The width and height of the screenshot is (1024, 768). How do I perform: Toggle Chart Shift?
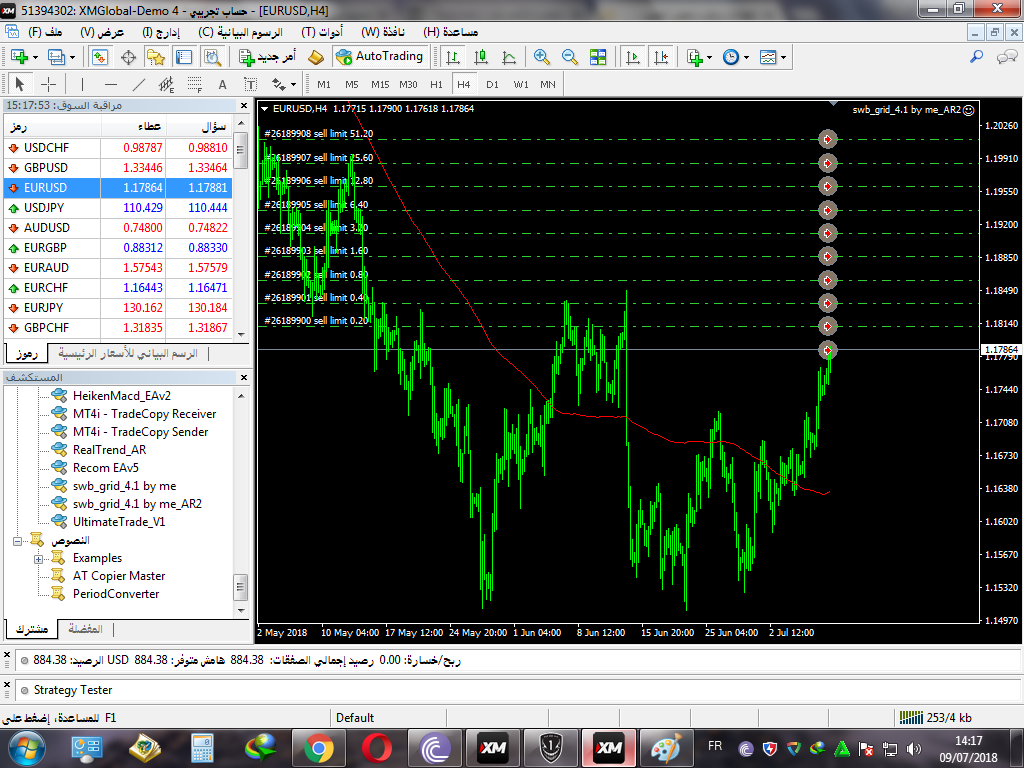(x=661, y=57)
